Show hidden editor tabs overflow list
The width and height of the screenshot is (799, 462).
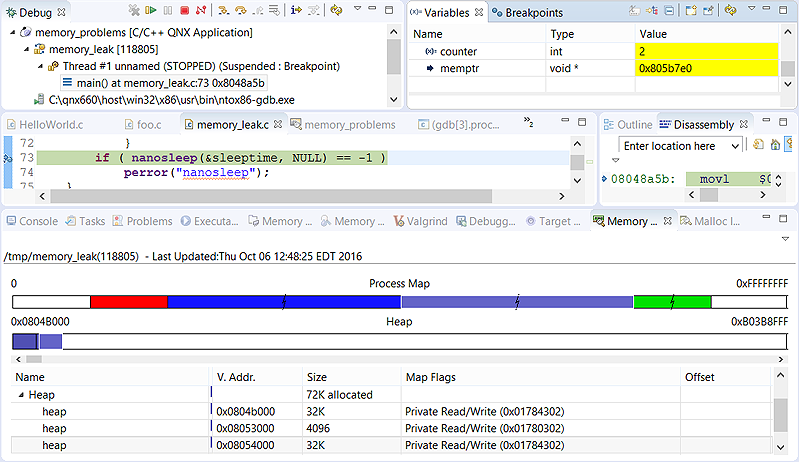click(529, 124)
